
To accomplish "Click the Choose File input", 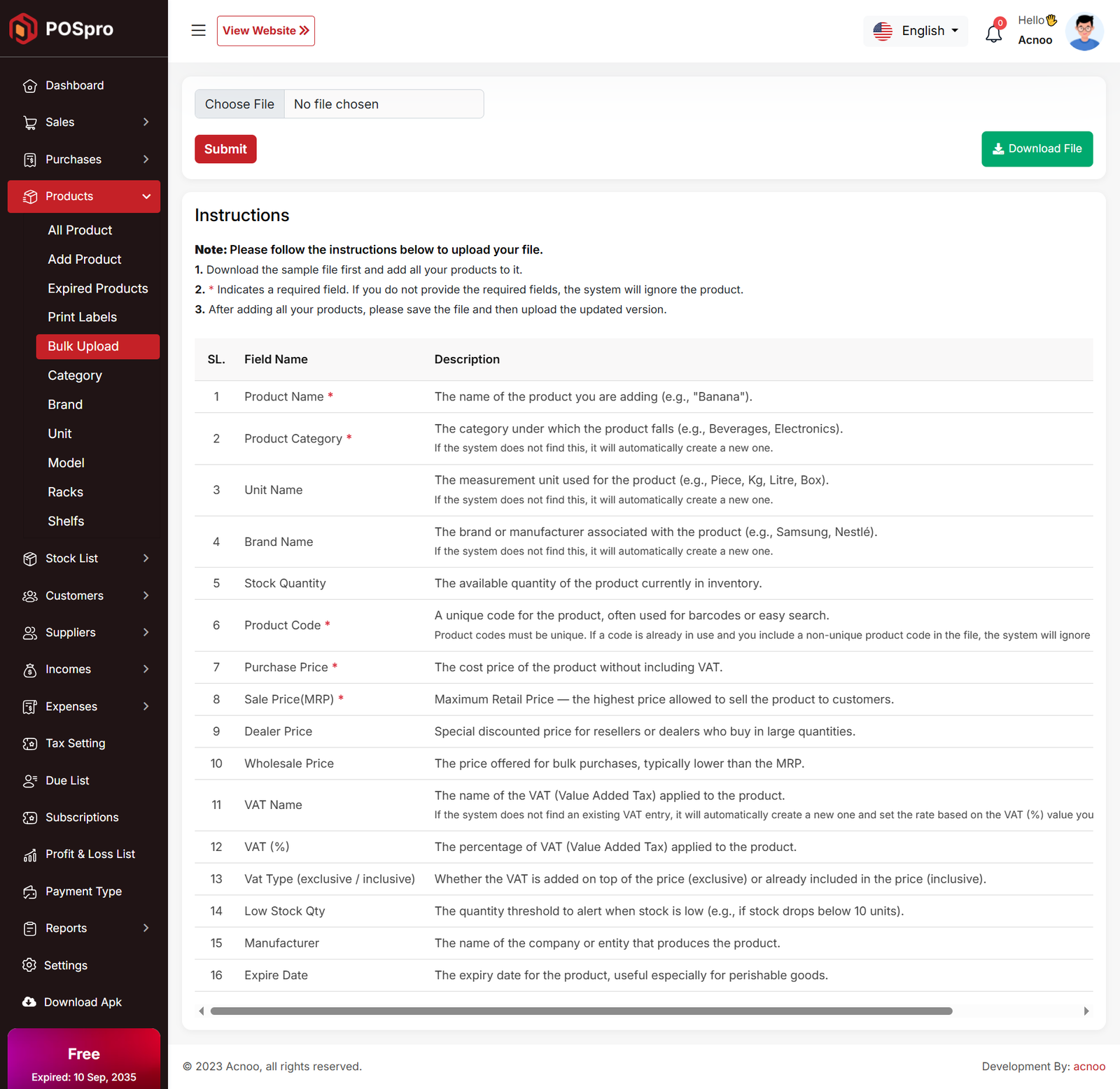I will [x=240, y=104].
